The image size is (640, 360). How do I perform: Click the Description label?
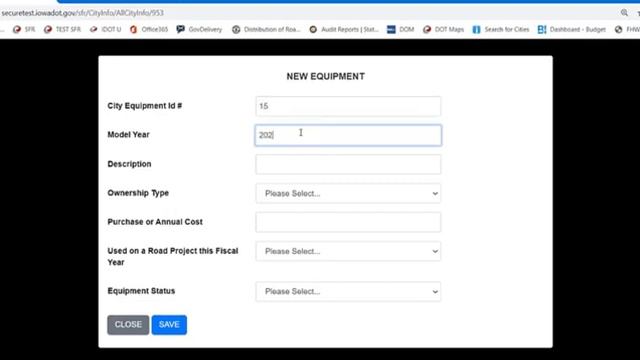point(129,164)
